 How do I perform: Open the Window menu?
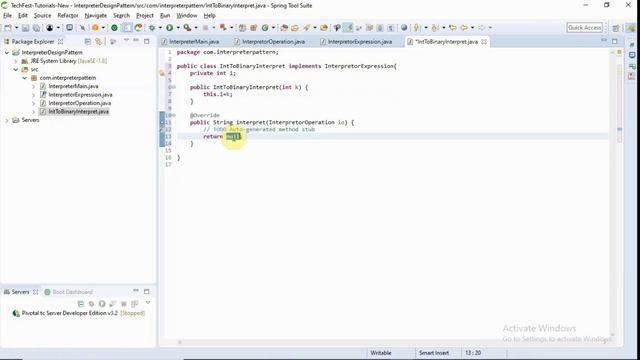pyautogui.click(x=187, y=16)
